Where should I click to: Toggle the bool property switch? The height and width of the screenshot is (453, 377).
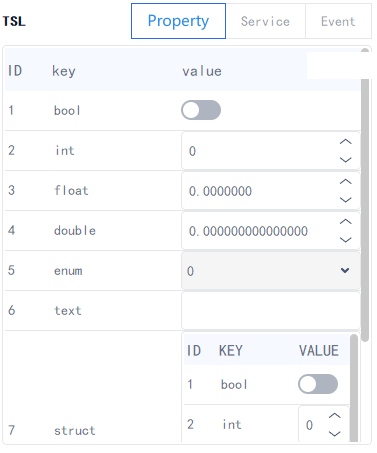click(201, 110)
